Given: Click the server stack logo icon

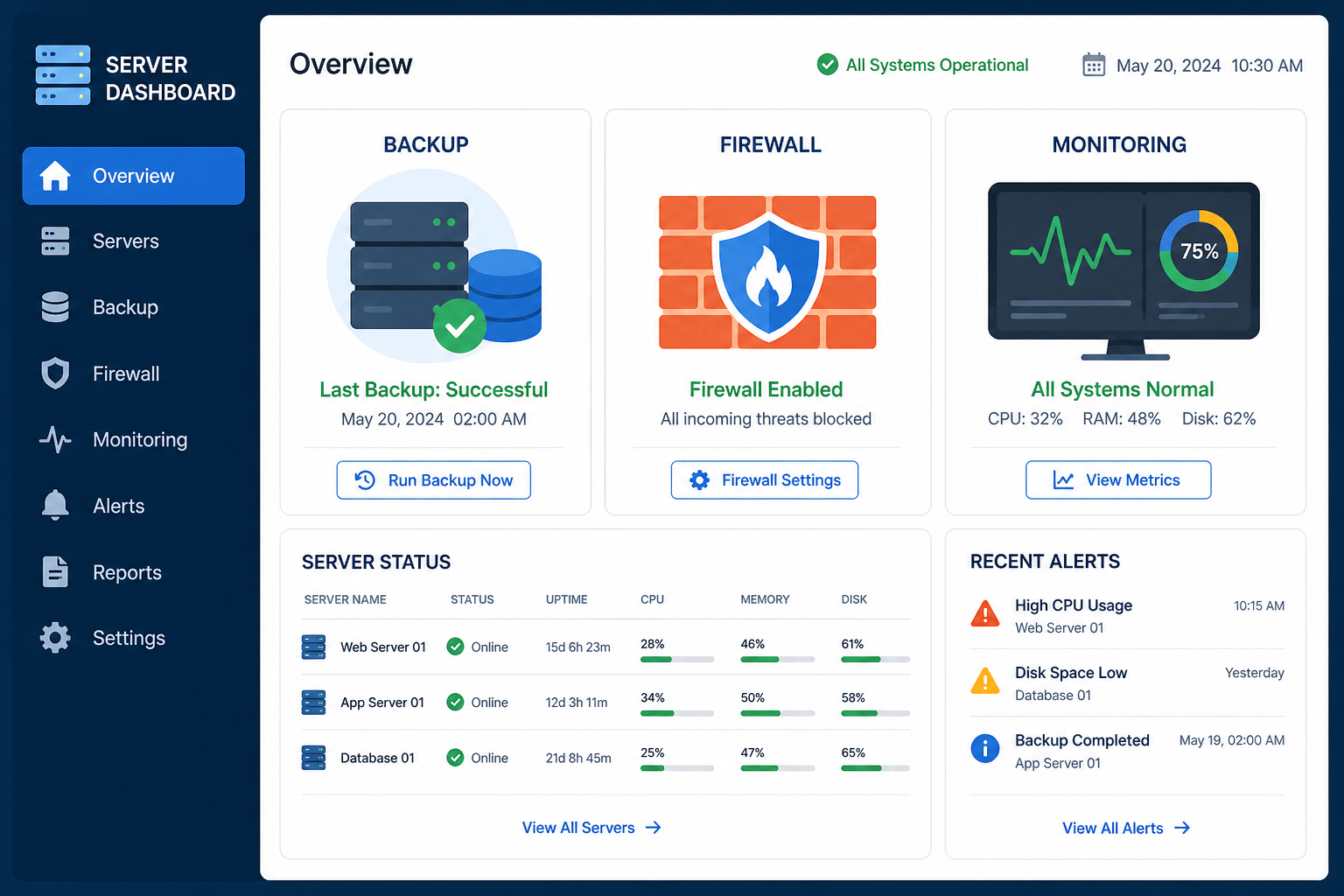Looking at the screenshot, I should coord(63,75).
